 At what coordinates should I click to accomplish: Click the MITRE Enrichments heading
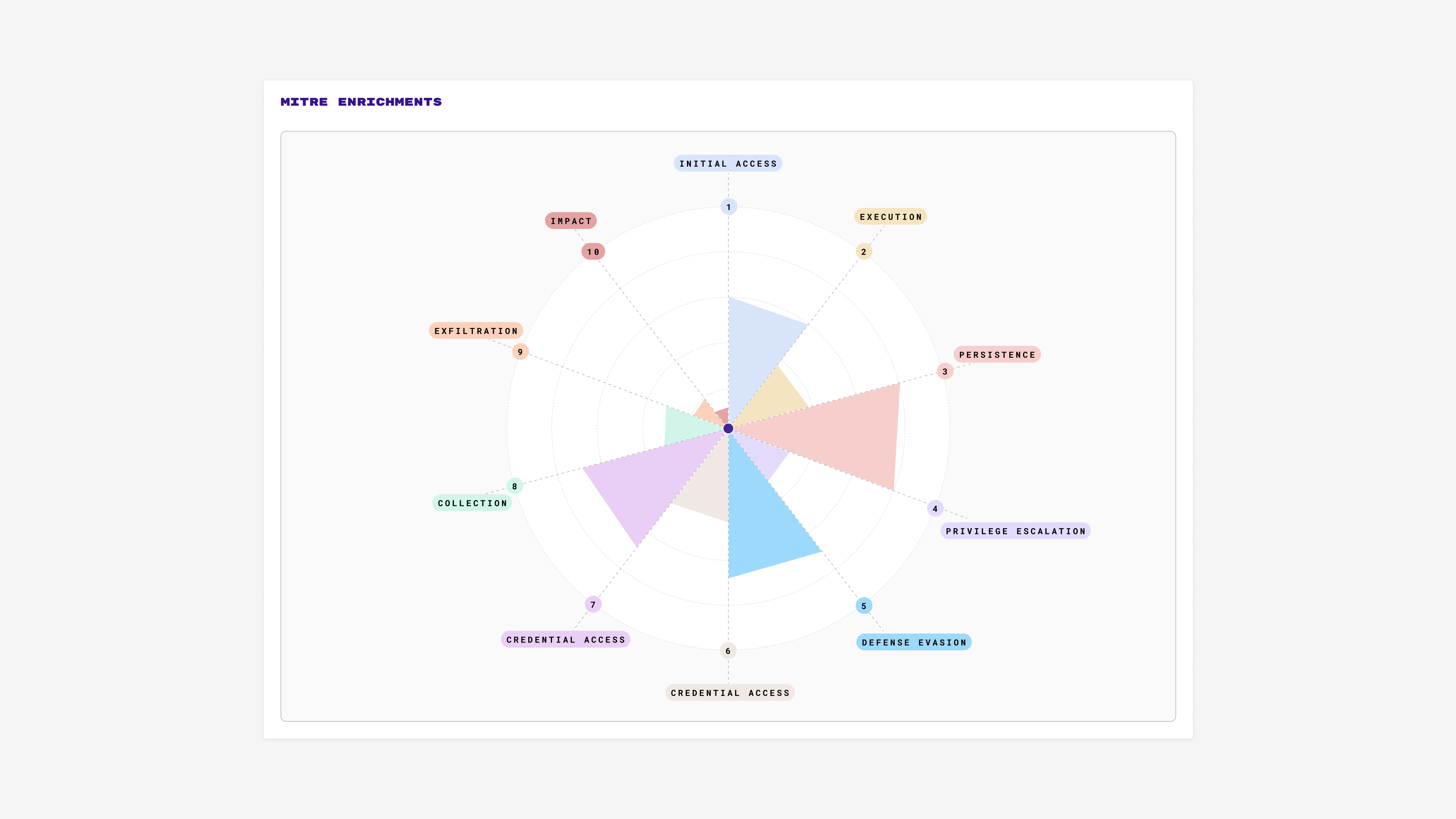coord(361,102)
